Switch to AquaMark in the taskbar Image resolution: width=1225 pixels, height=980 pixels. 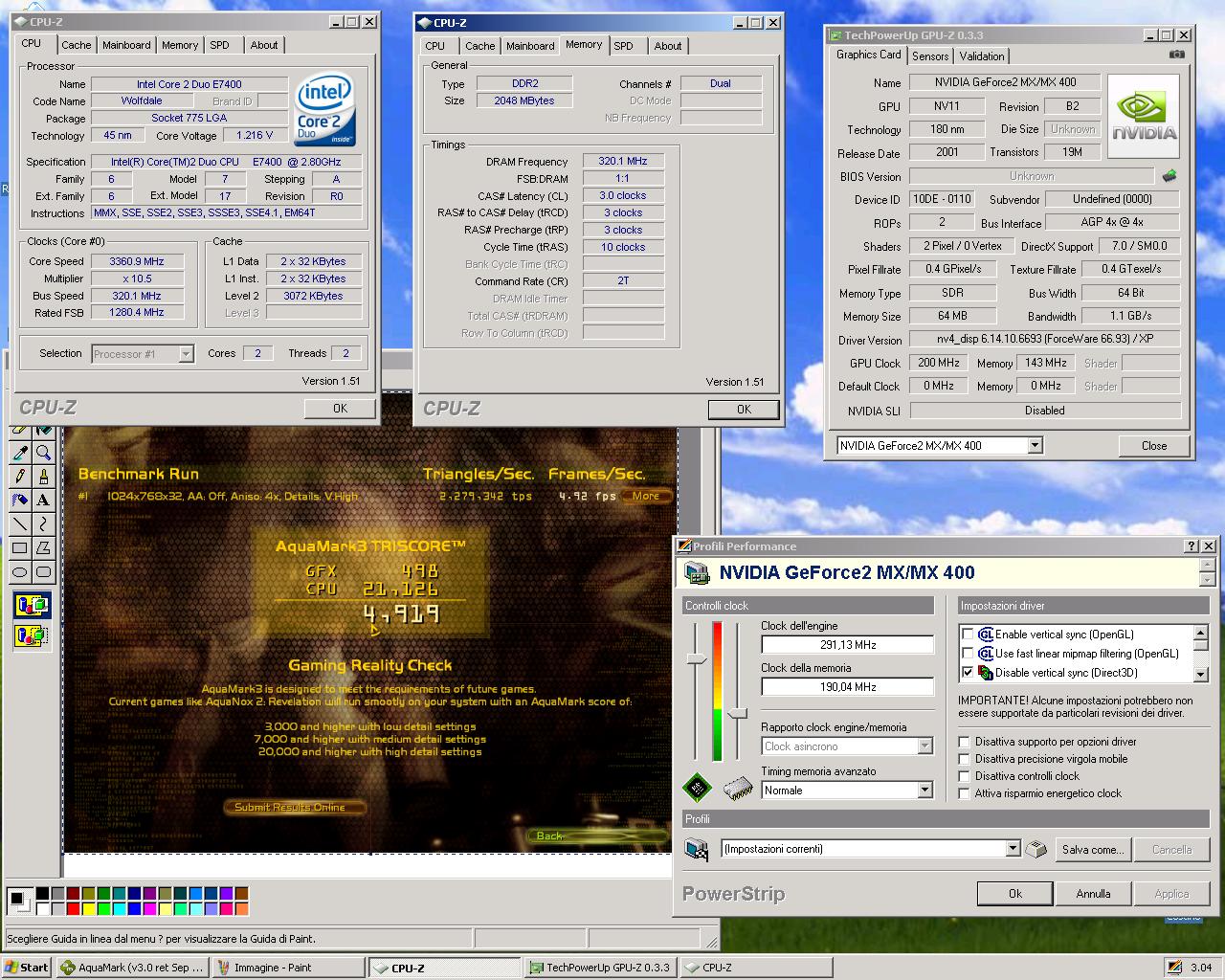(x=132, y=968)
